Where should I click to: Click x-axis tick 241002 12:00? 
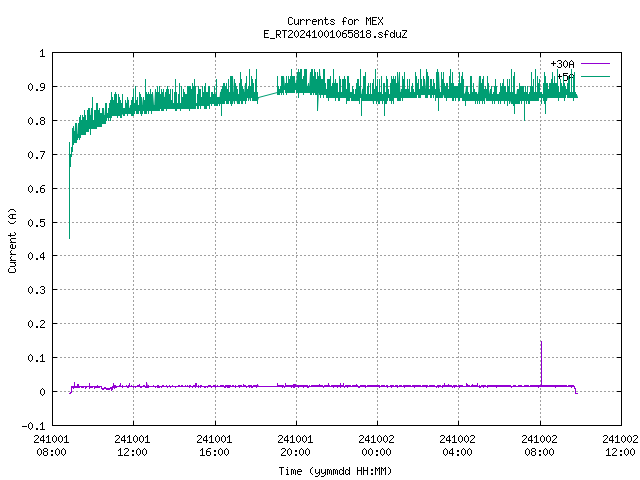click(620, 446)
